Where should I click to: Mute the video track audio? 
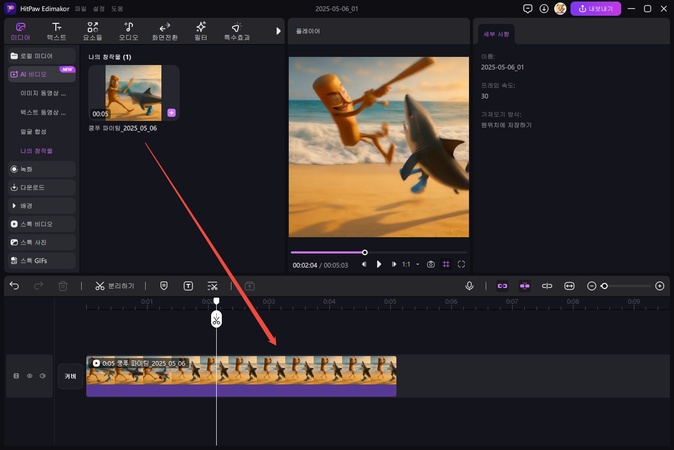point(43,376)
